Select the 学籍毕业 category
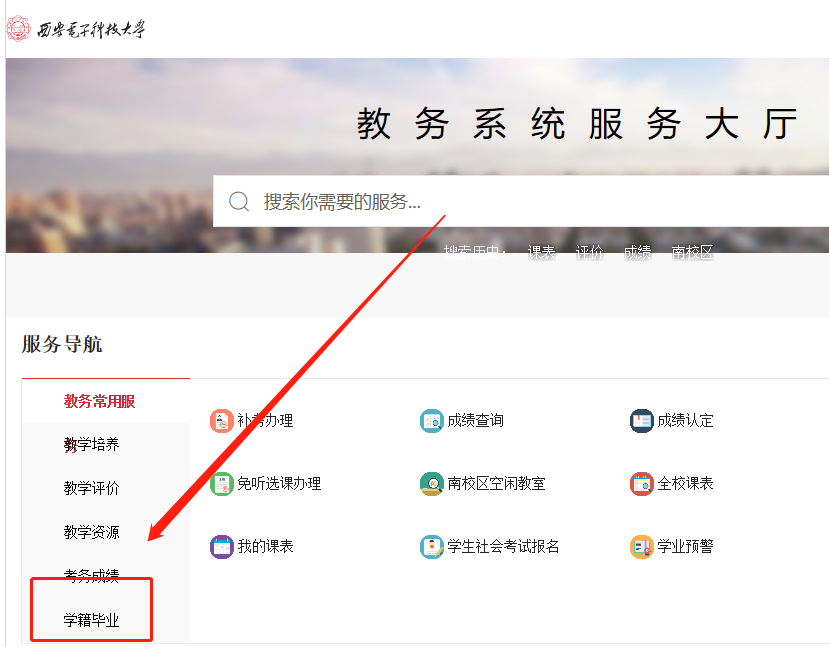 [x=91, y=620]
